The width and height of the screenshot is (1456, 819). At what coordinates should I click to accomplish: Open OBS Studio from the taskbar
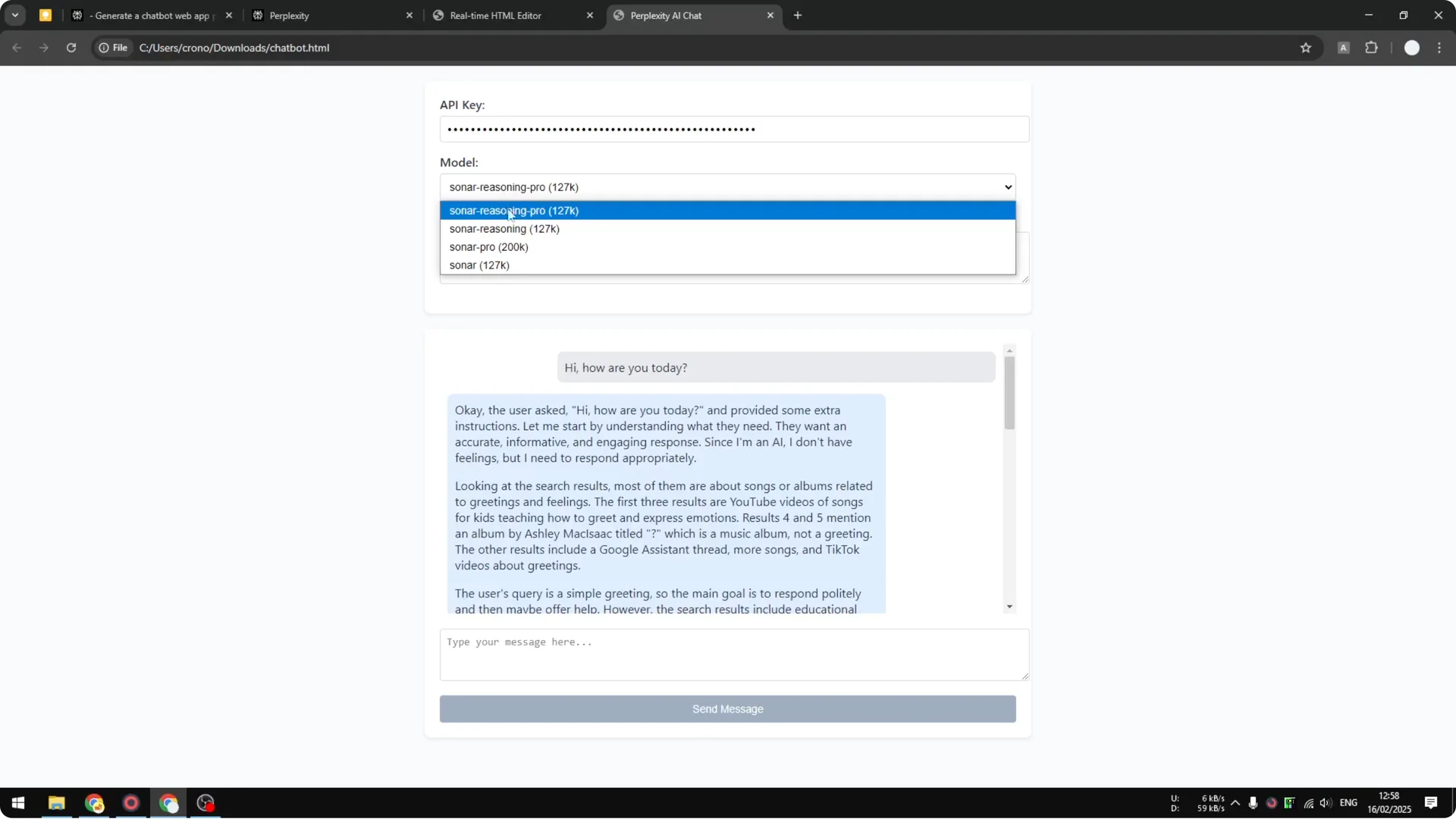pos(205,803)
